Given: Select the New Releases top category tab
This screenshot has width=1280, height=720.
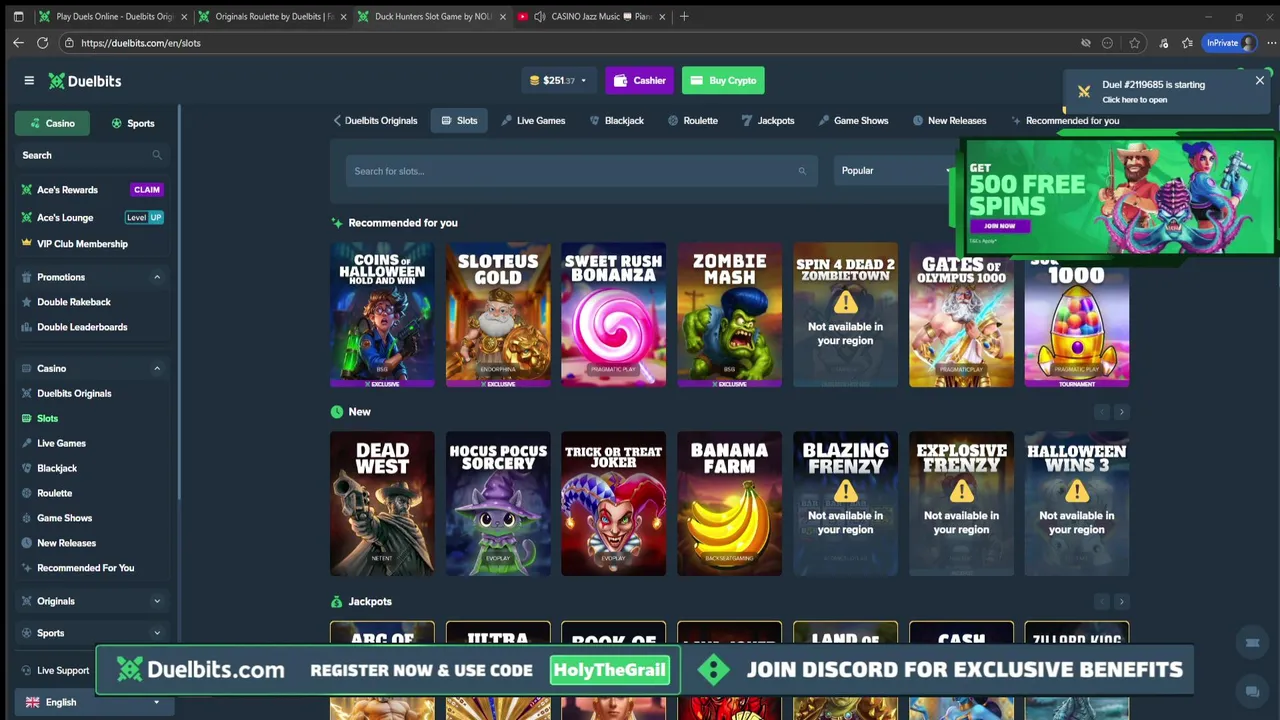Looking at the screenshot, I should point(949,121).
